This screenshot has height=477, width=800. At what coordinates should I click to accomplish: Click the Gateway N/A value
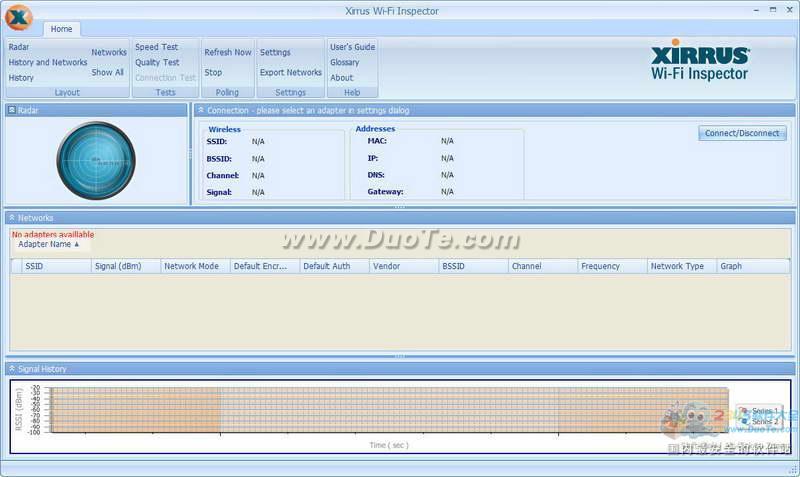[x=447, y=192]
